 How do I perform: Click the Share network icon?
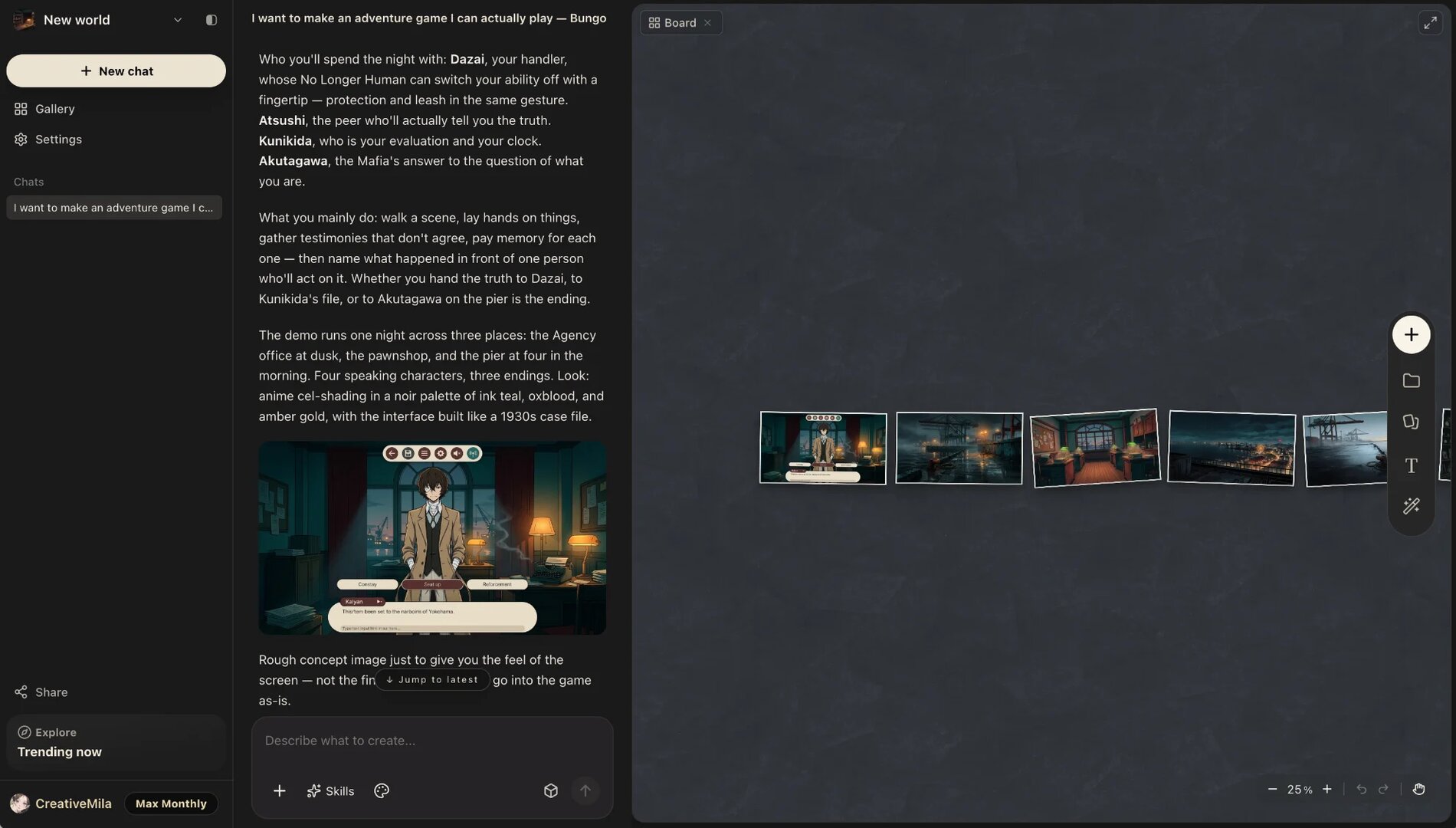coord(21,692)
